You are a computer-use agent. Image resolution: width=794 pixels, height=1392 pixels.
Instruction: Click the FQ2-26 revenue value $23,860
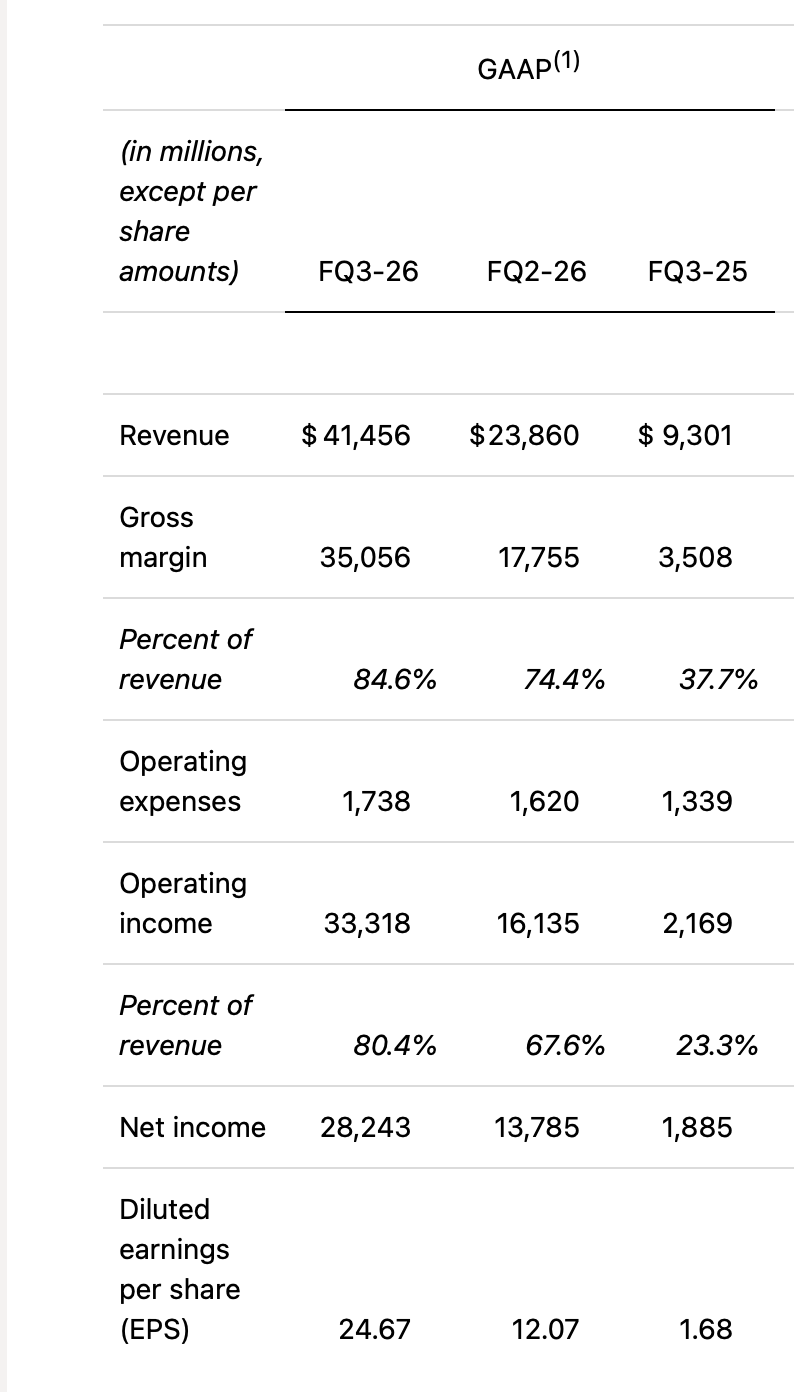tap(524, 435)
